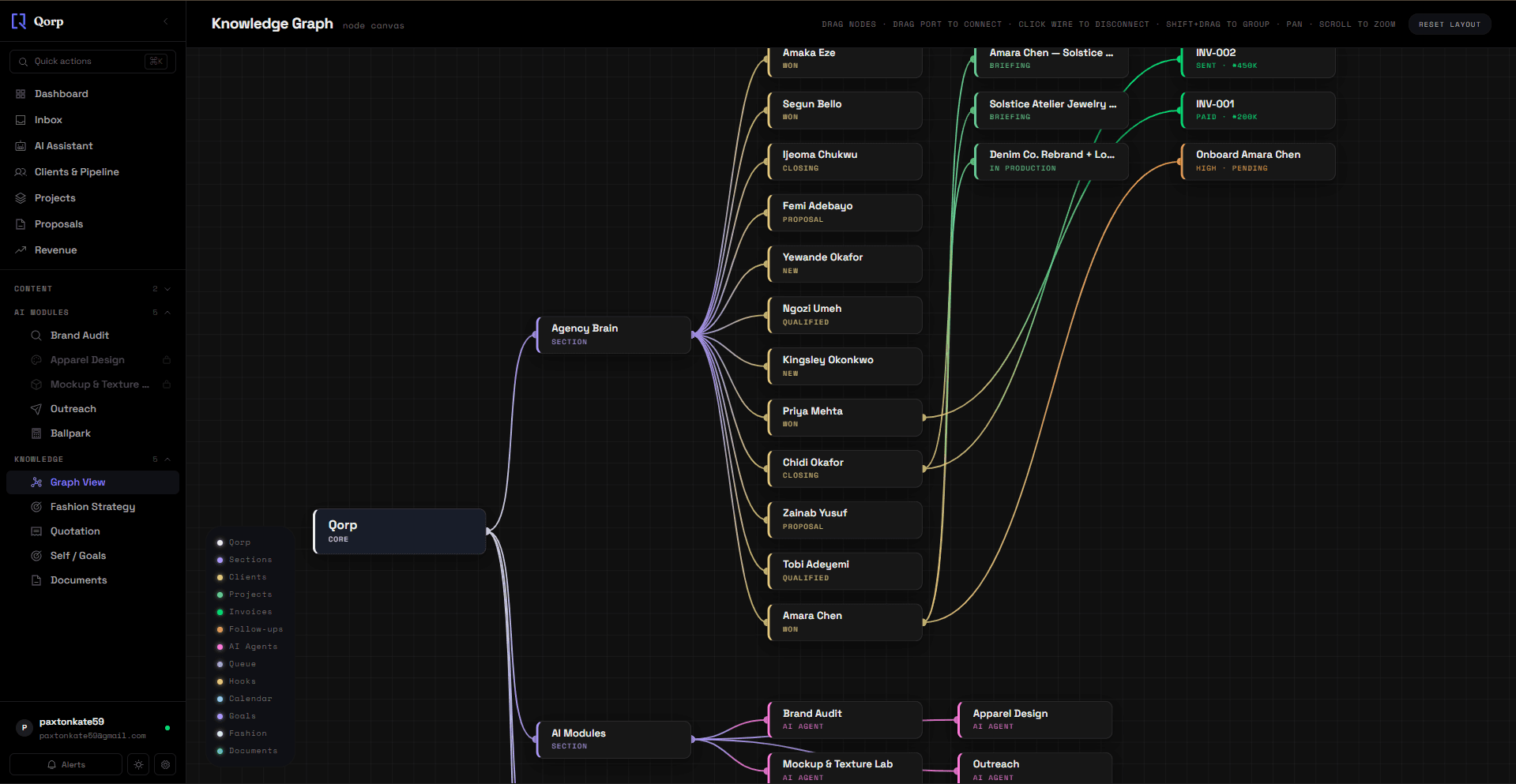
Task: Open Self / Goals page
Action: point(92,556)
